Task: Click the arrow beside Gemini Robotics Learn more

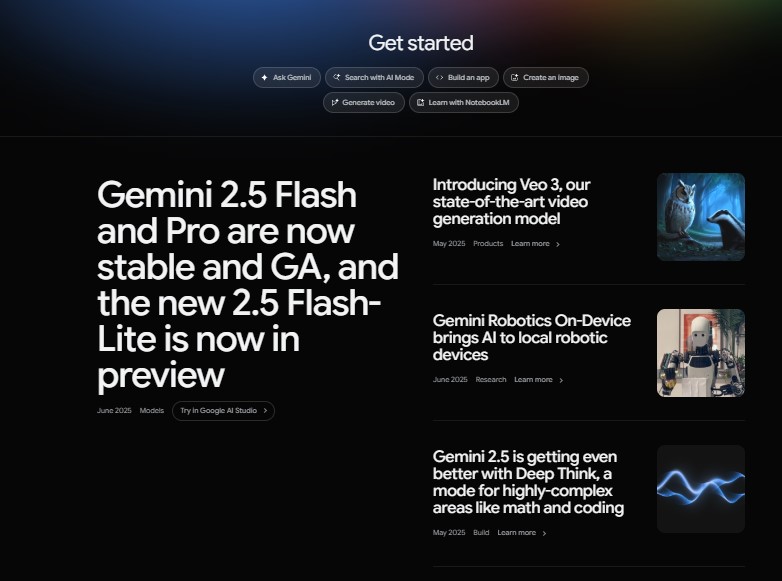Action: point(561,381)
